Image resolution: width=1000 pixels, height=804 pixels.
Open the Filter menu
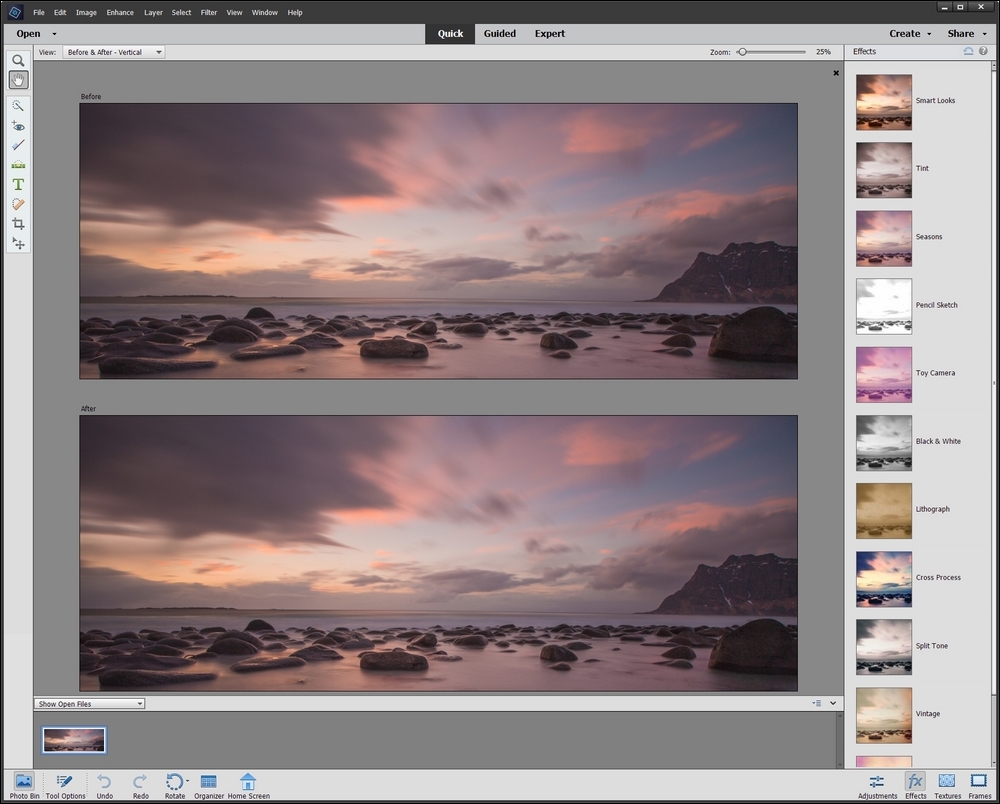coord(209,13)
